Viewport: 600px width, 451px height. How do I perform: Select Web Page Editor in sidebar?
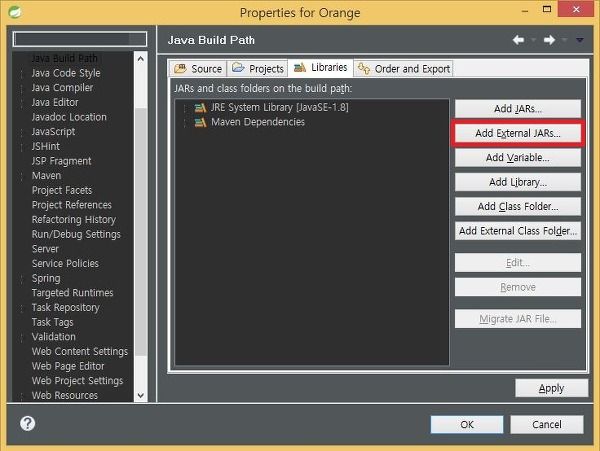[x=68, y=366]
